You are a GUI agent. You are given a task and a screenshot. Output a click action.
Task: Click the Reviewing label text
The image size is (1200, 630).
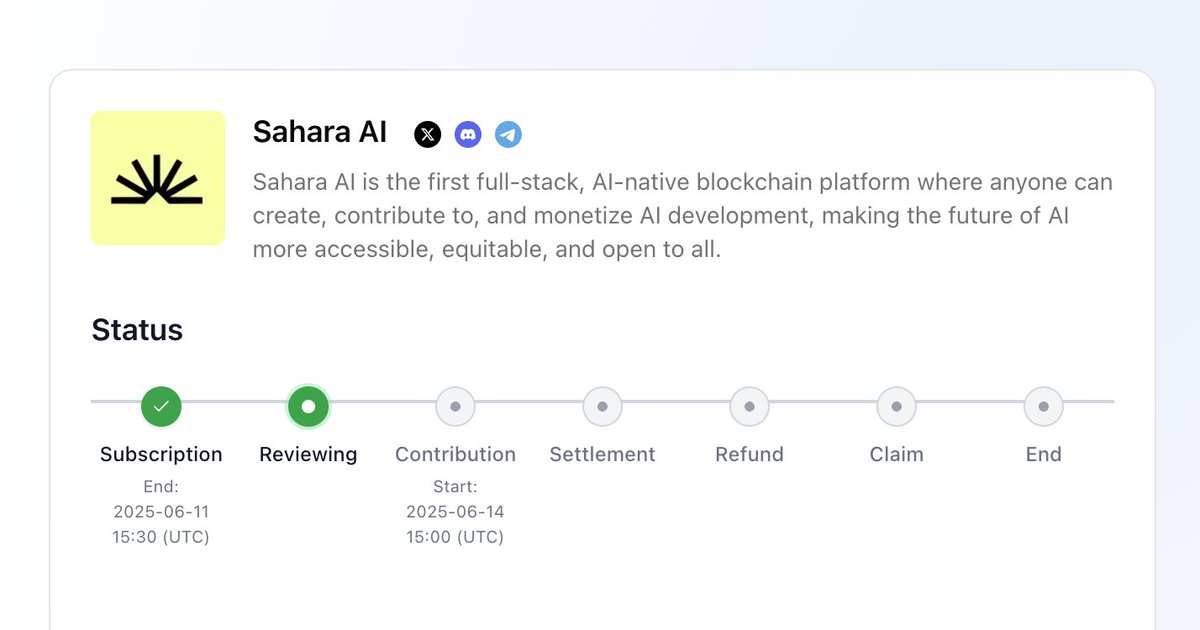(308, 454)
